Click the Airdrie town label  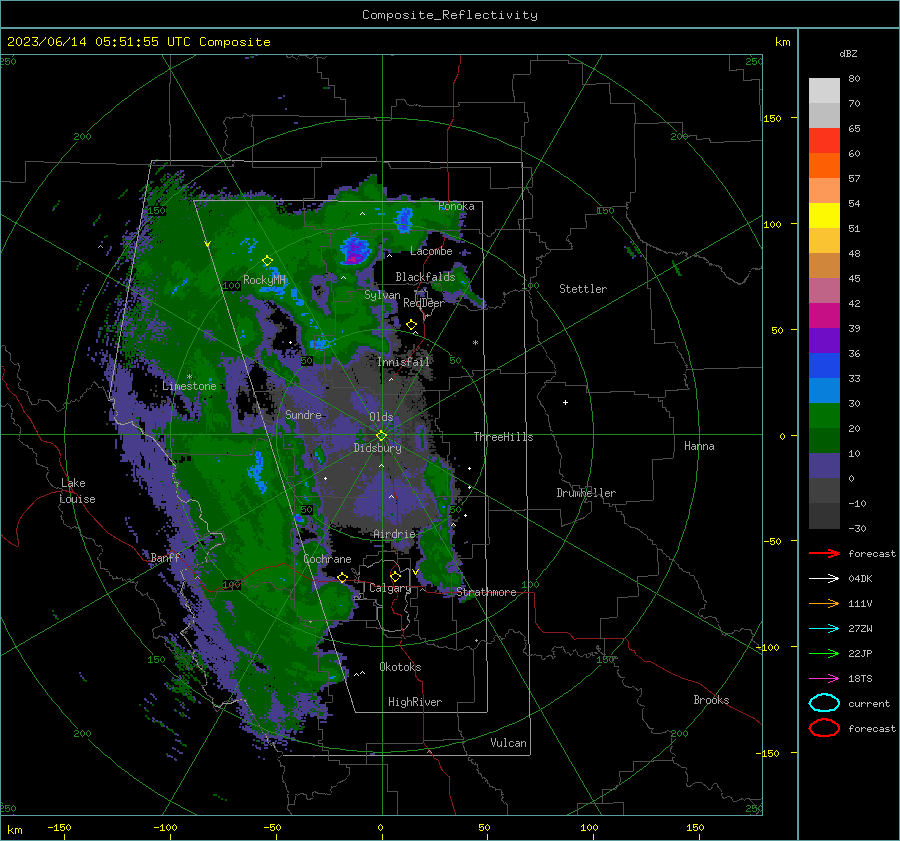[x=394, y=534]
